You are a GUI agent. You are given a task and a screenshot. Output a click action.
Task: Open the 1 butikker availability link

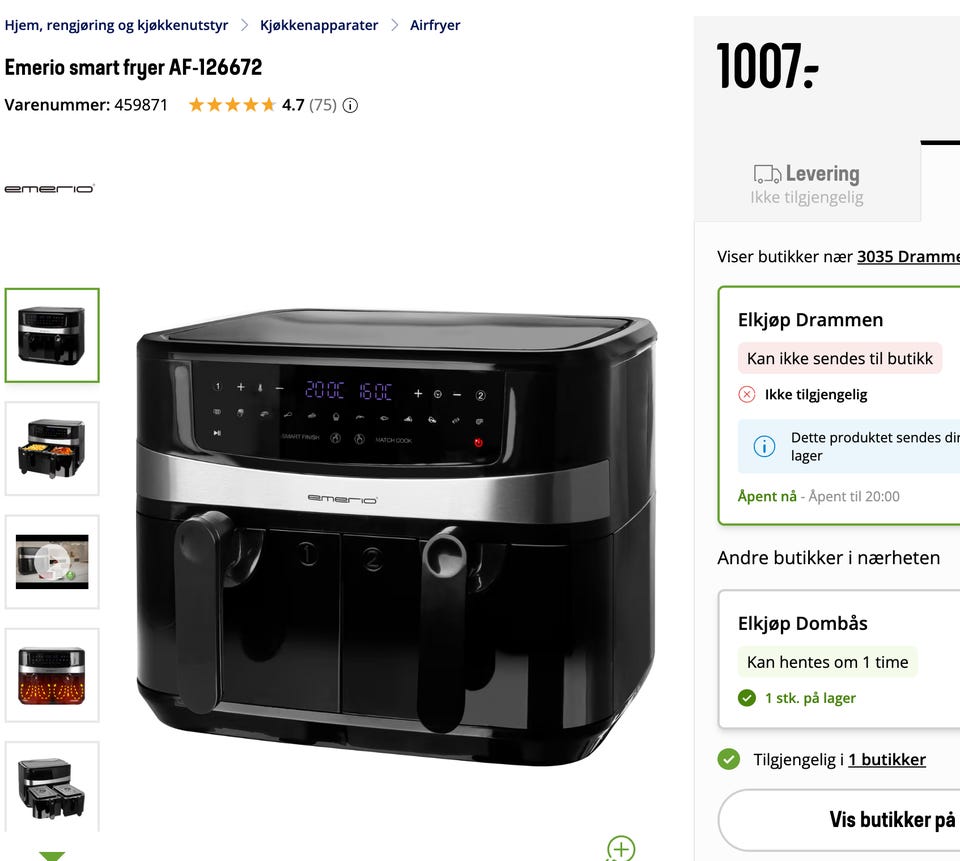point(887,759)
